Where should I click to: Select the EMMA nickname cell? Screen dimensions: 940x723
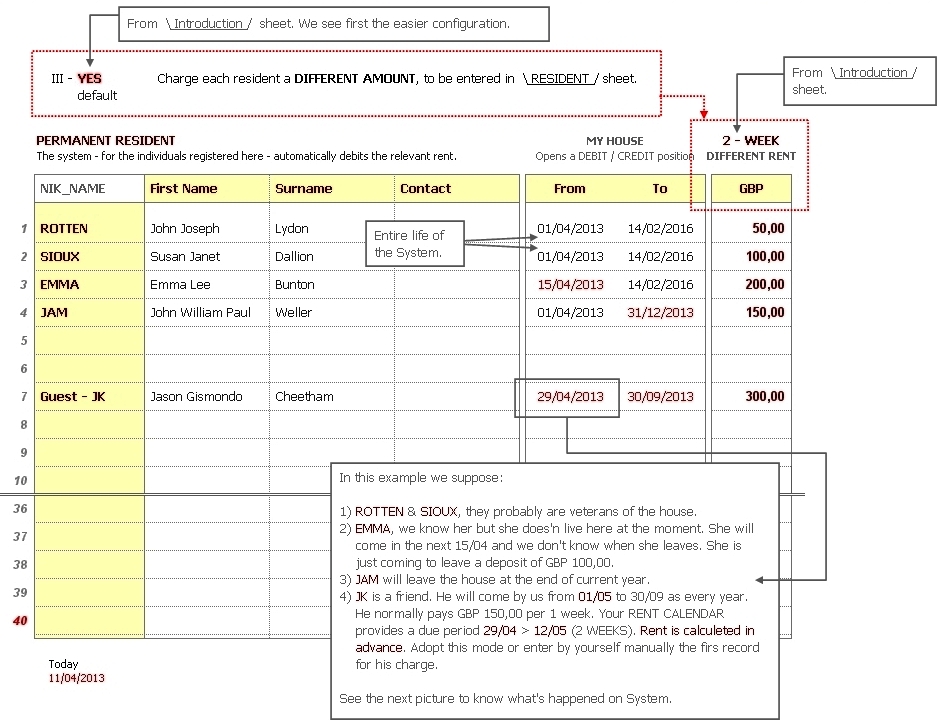(89, 285)
